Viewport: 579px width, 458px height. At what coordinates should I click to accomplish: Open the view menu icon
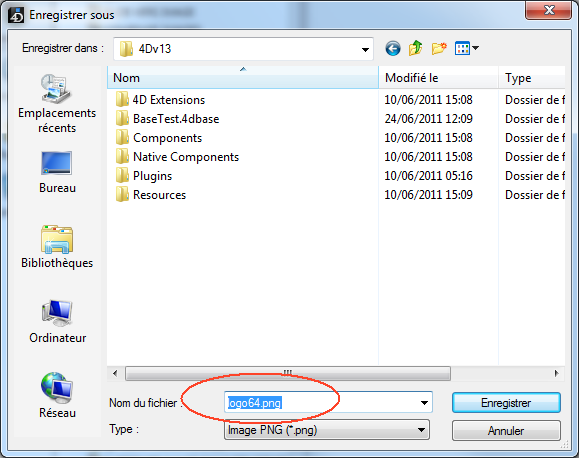[467, 48]
